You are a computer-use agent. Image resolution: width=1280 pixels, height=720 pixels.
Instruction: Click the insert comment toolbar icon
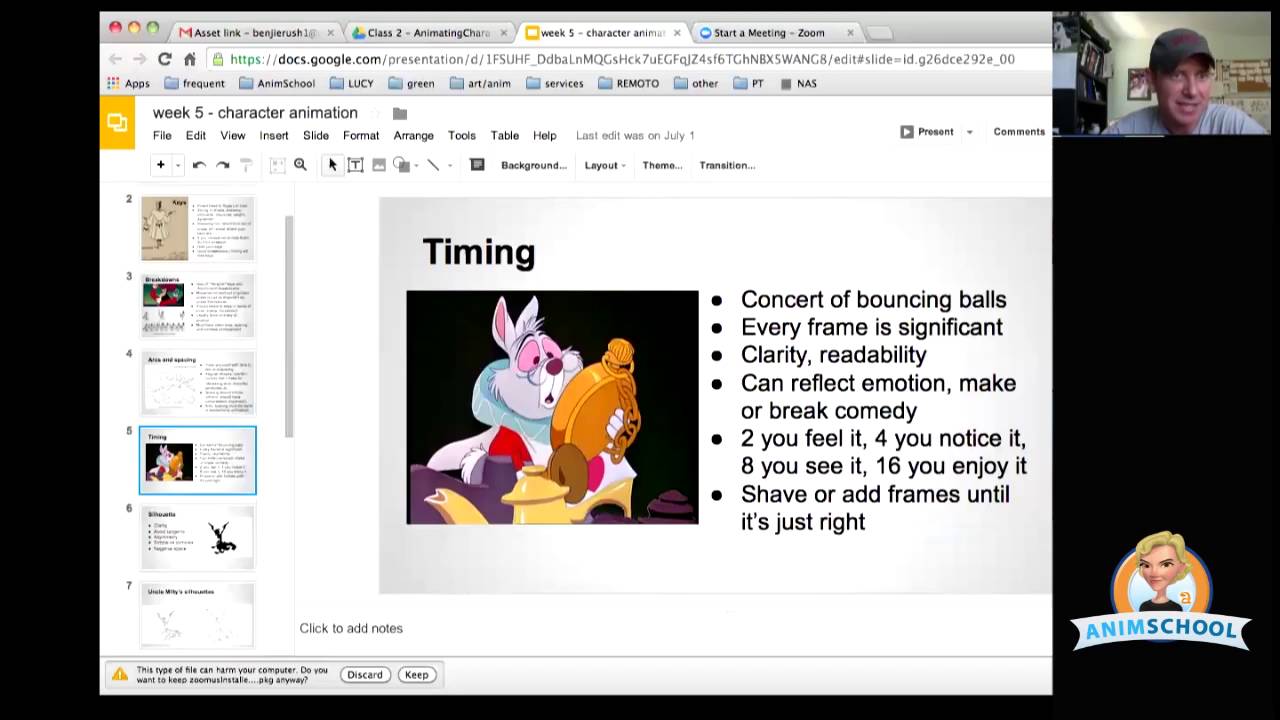pyautogui.click(x=477, y=165)
